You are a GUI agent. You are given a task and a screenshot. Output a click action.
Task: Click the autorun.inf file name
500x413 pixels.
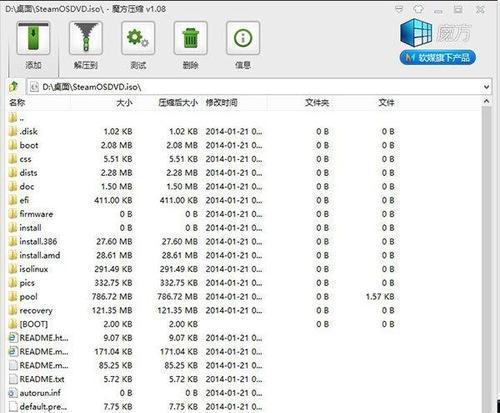click(40, 393)
